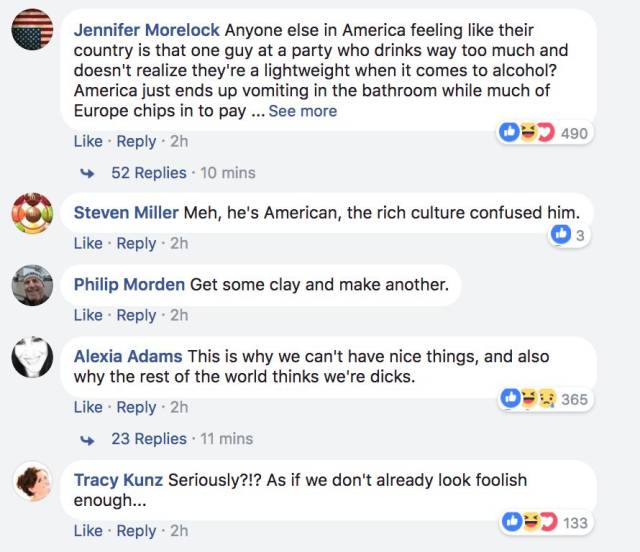View reactions on Jennifer's comment (490)

(545, 132)
